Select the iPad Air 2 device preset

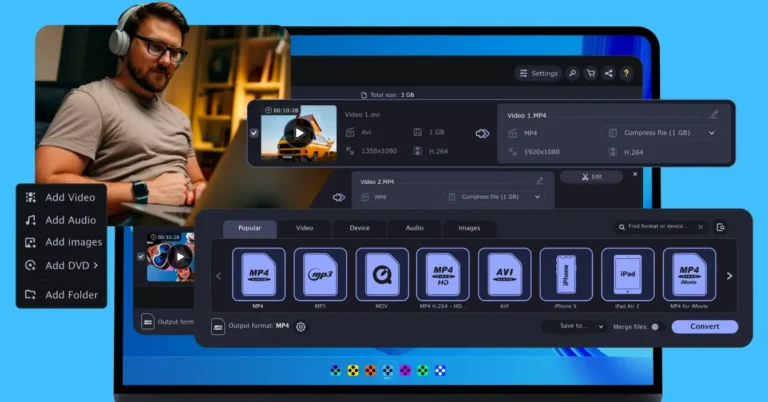pyautogui.click(x=627, y=274)
